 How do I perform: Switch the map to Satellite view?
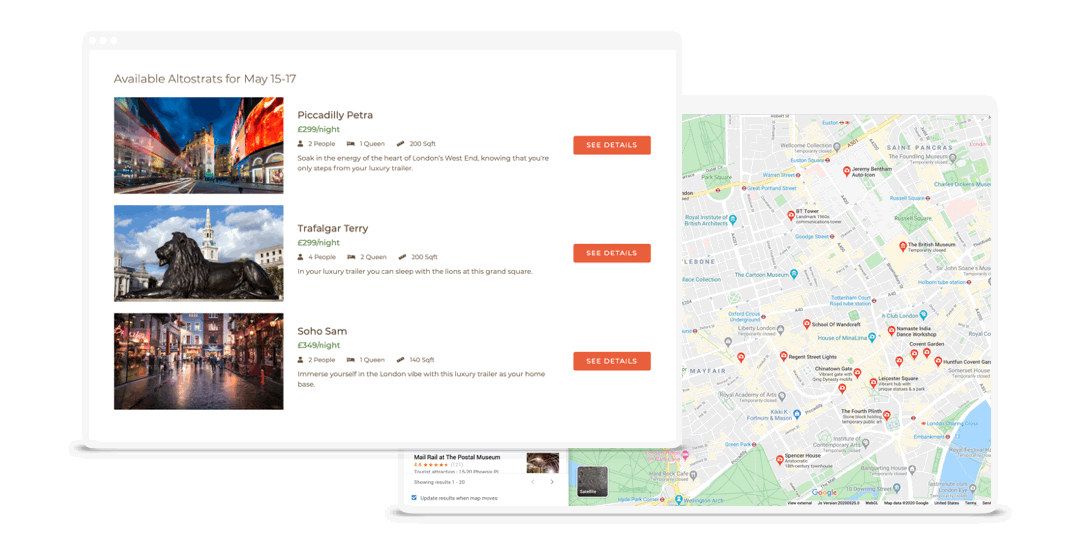[592, 482]
